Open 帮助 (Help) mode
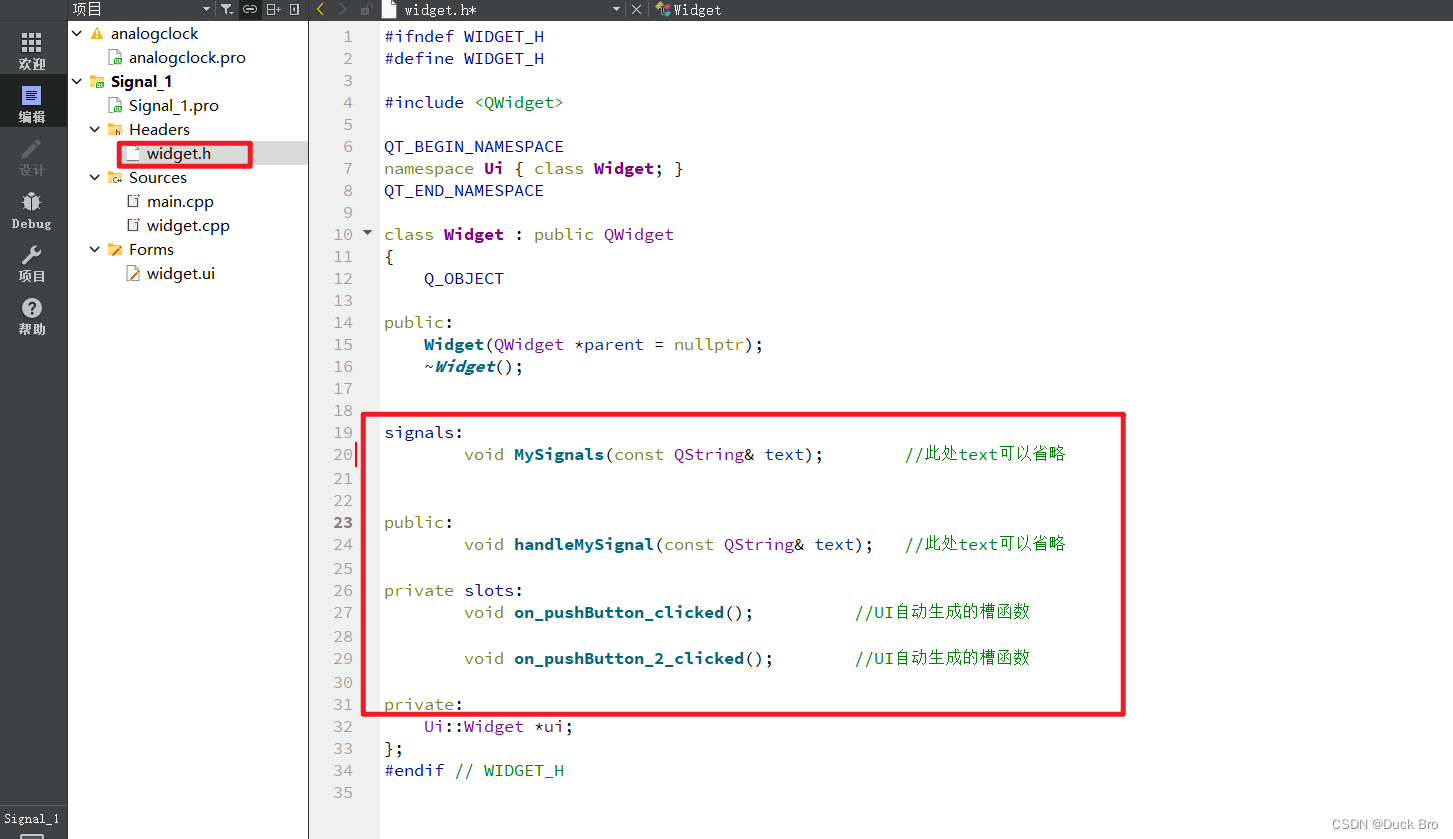This screenshot has height=839, width=1453. (x=32, y=316)
